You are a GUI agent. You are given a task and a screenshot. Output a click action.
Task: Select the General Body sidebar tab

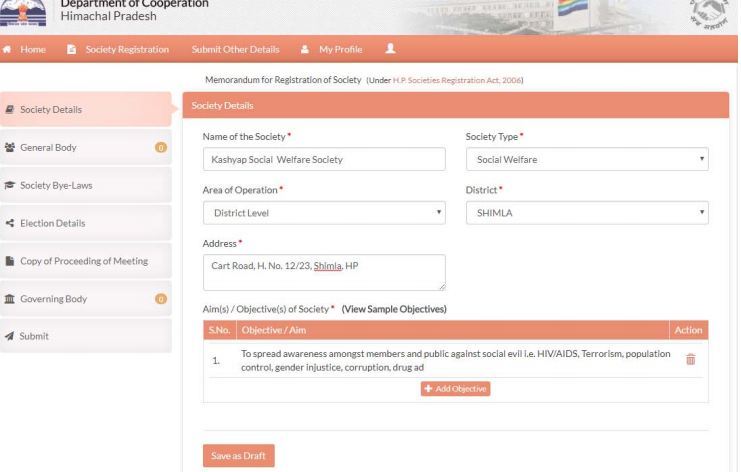(x=86, y=147)
